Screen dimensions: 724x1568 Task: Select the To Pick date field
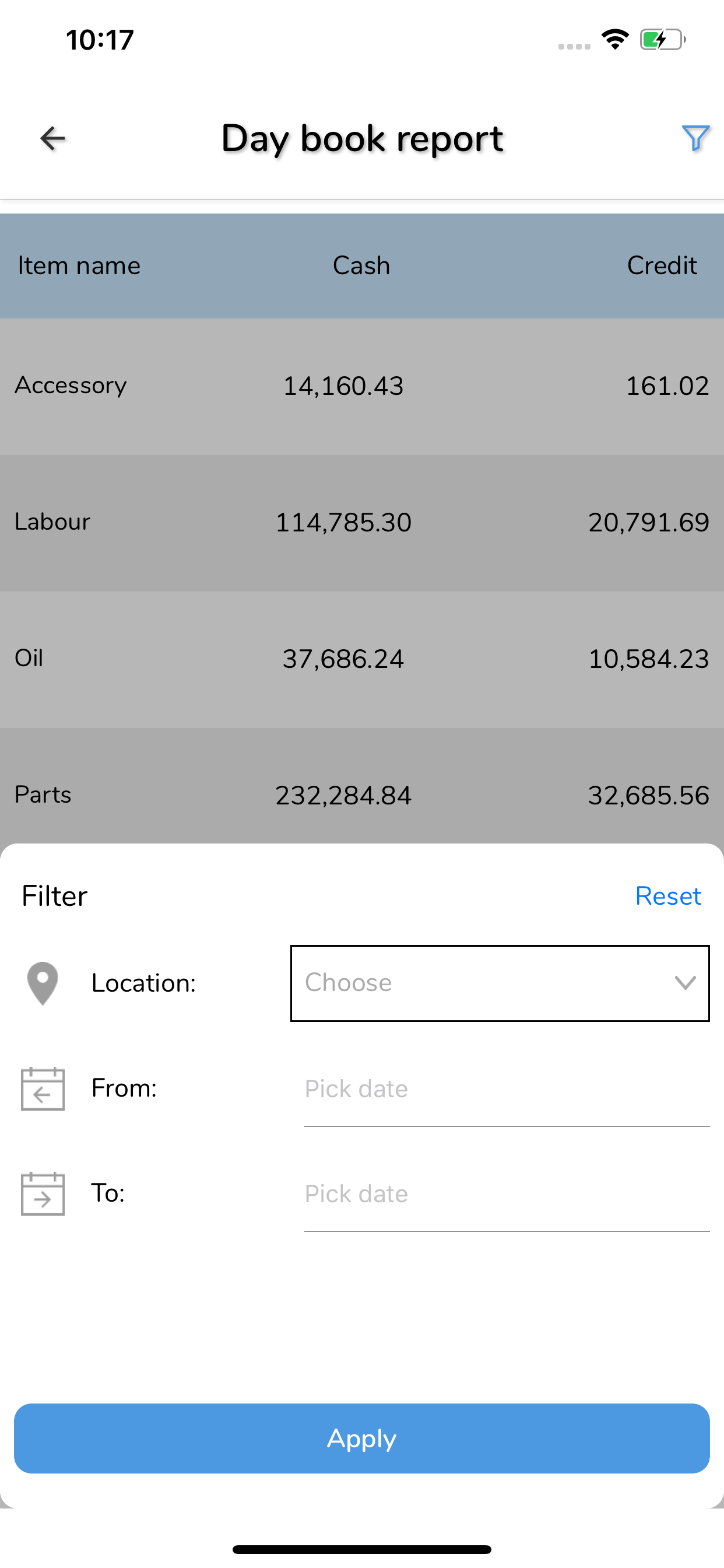(x=507, y=1194)
